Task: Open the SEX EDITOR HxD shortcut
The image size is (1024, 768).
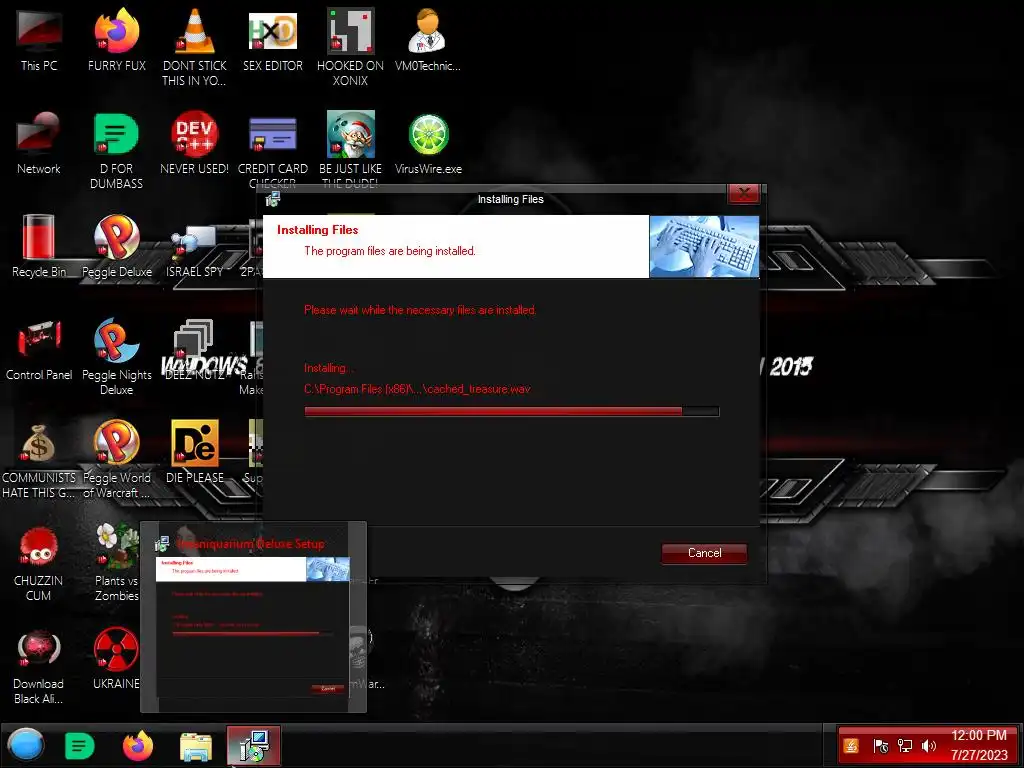Action: pyautogui.click(x=273, y=39)
